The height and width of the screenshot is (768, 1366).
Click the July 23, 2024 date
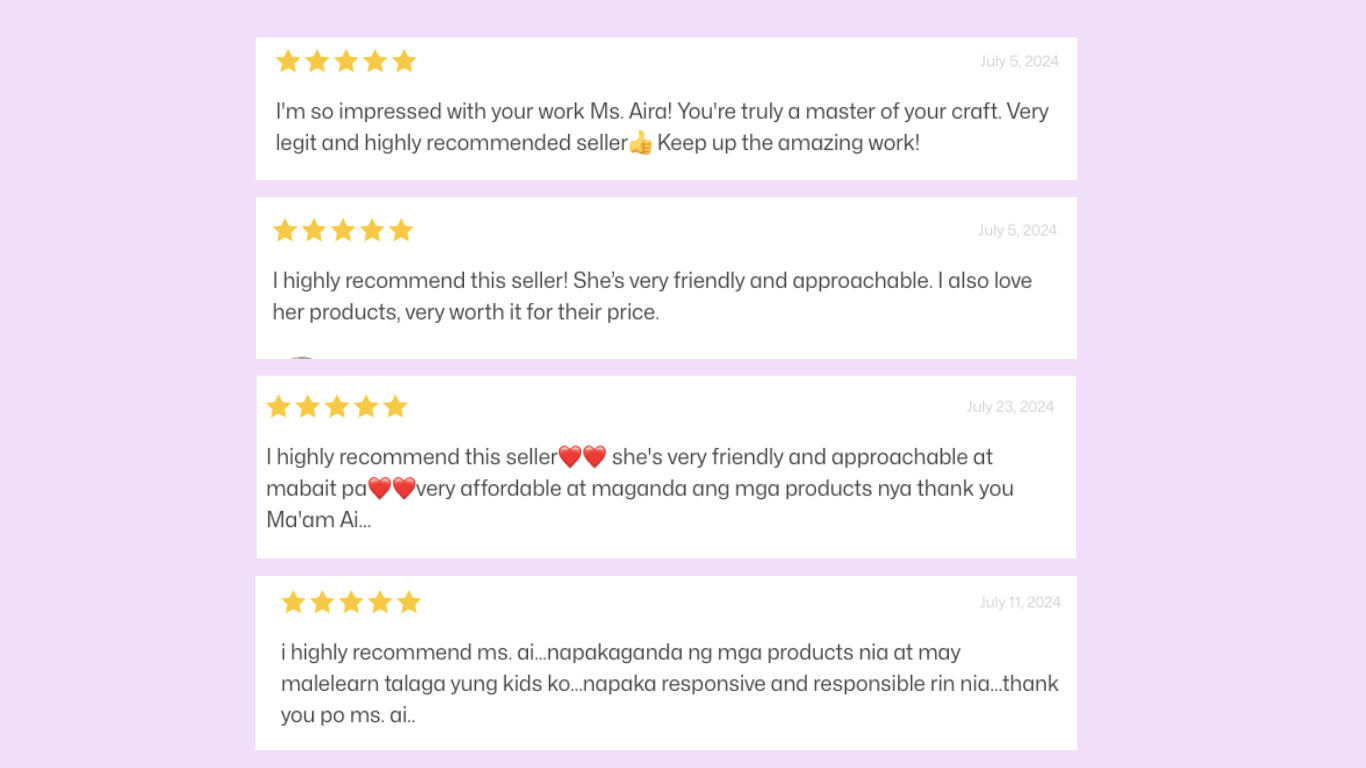coord(1009,407)
